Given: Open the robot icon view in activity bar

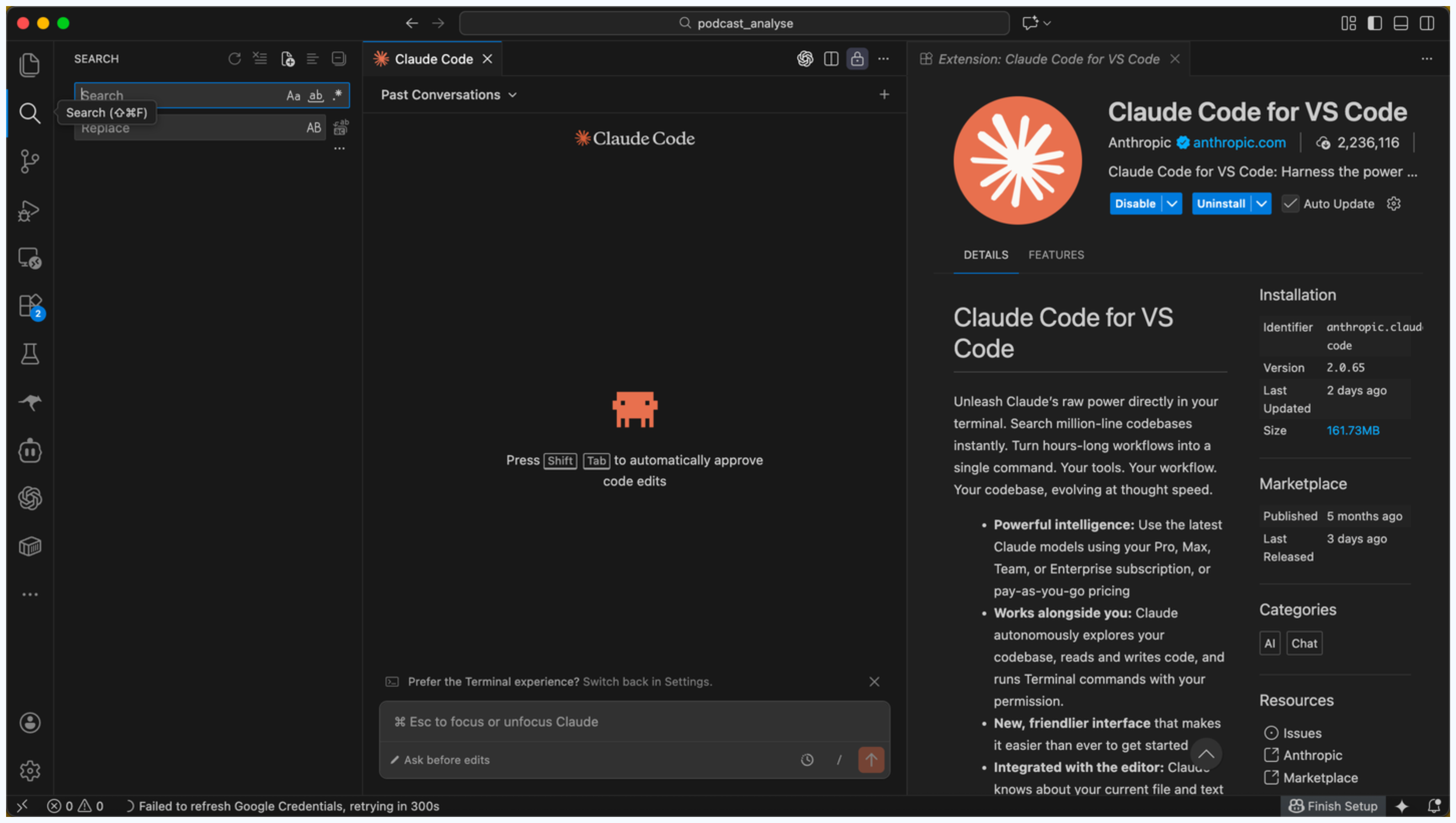Looking at the screenshot, I should tap(30, 451).
